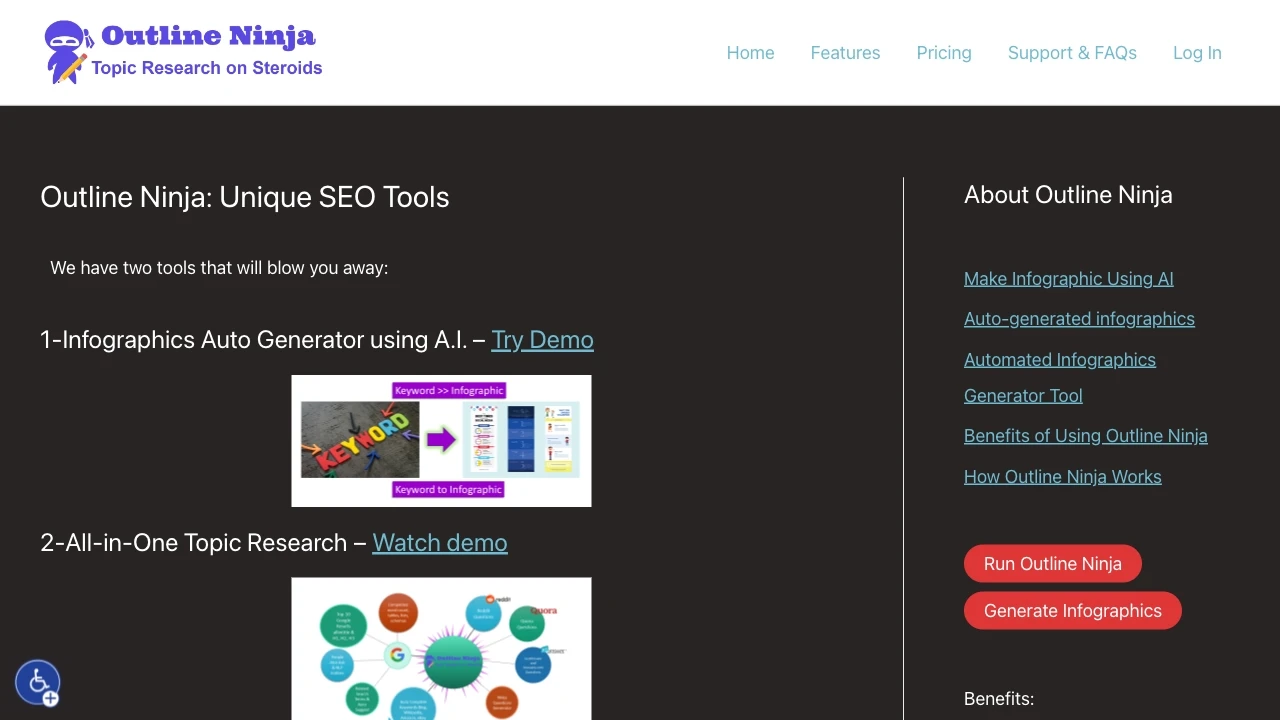The image size is (1280, 720).
Task: Click 'Auto-generated infographics' in the sidebar
Action: click(x=1079, y=318)
